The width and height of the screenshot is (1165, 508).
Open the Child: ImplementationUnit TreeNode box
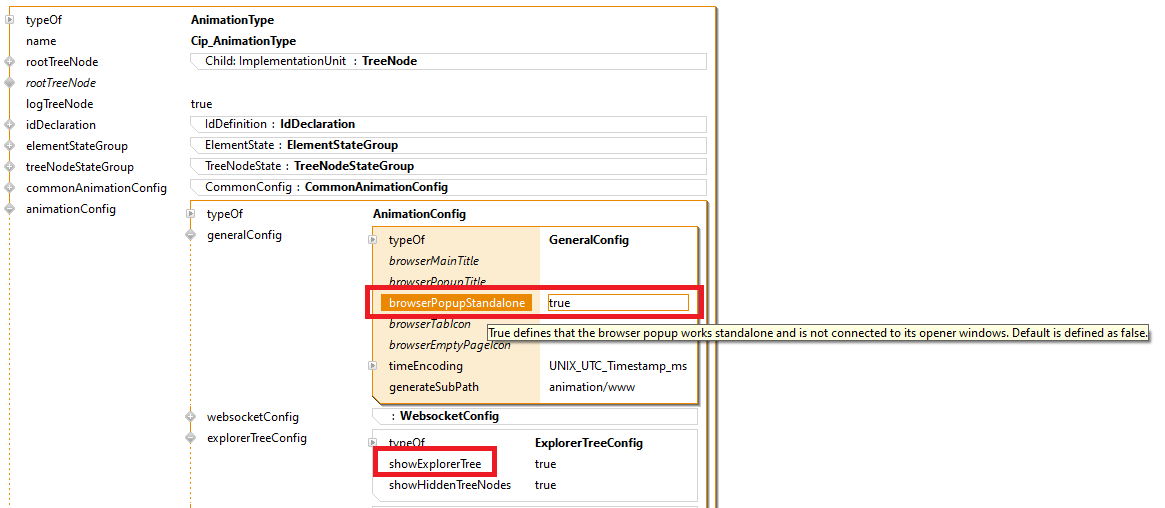coord(448,62)
